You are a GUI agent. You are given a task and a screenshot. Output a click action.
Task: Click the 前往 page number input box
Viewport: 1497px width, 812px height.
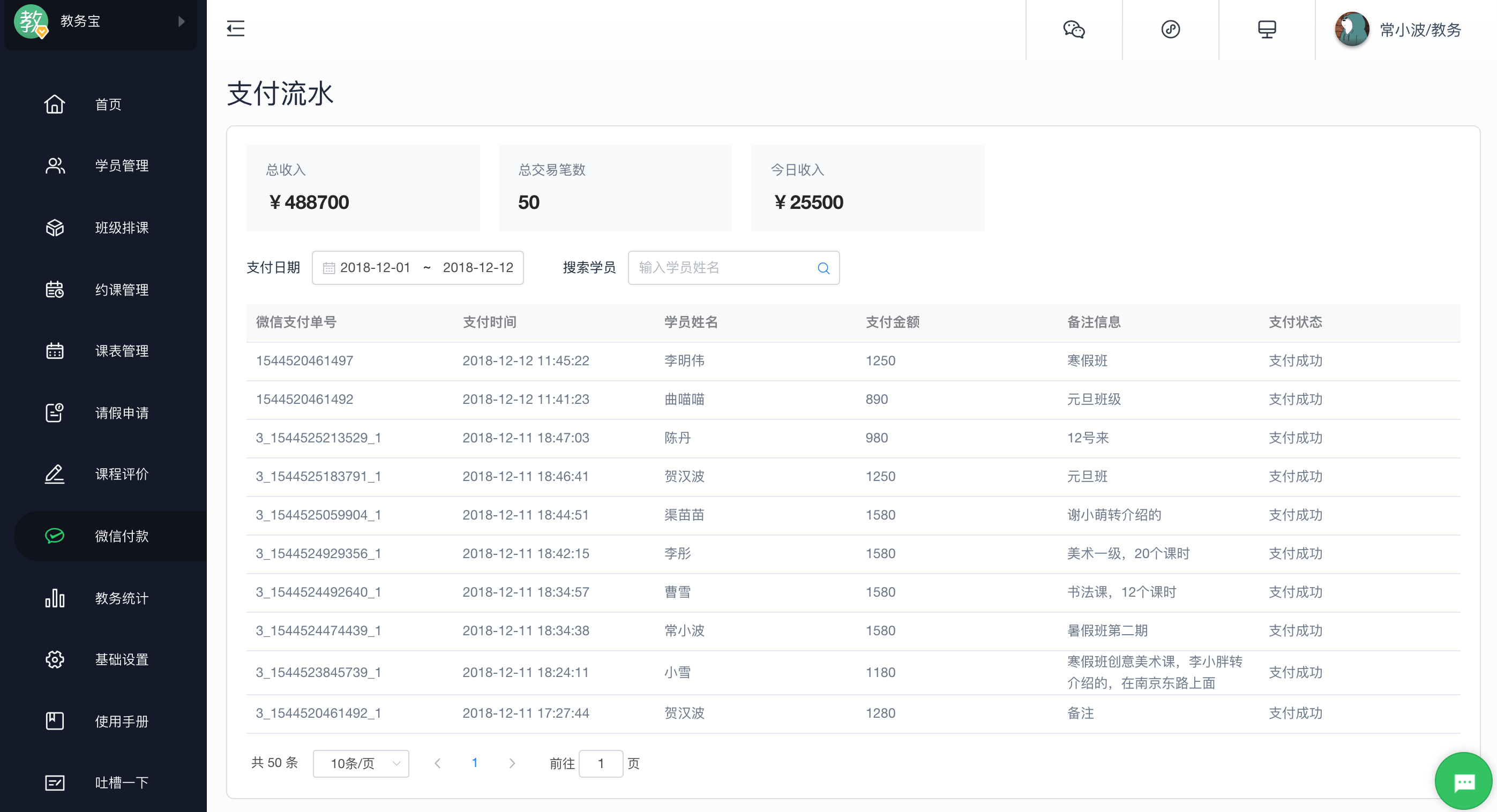(x=600, y=763)
